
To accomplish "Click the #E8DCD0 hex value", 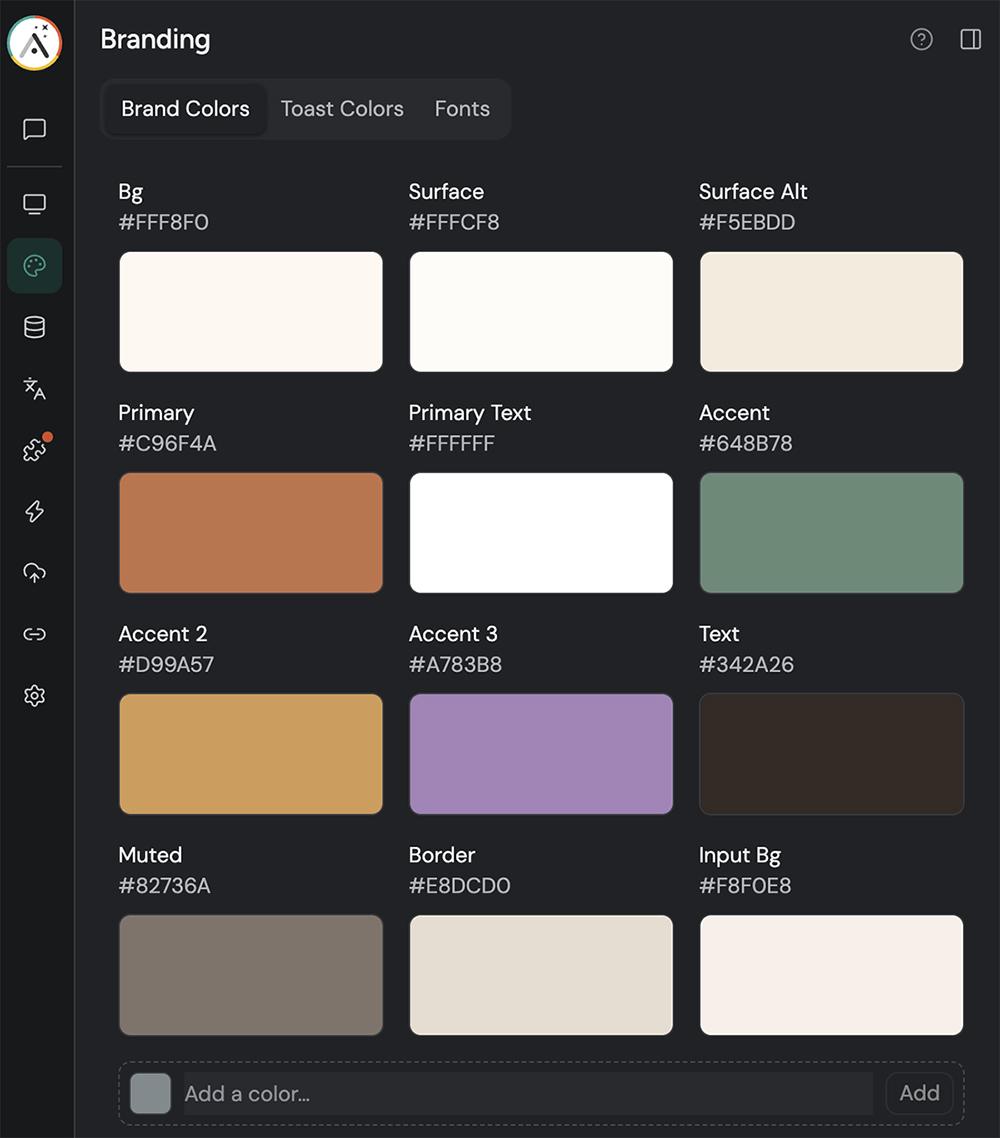I will (459, 885).
